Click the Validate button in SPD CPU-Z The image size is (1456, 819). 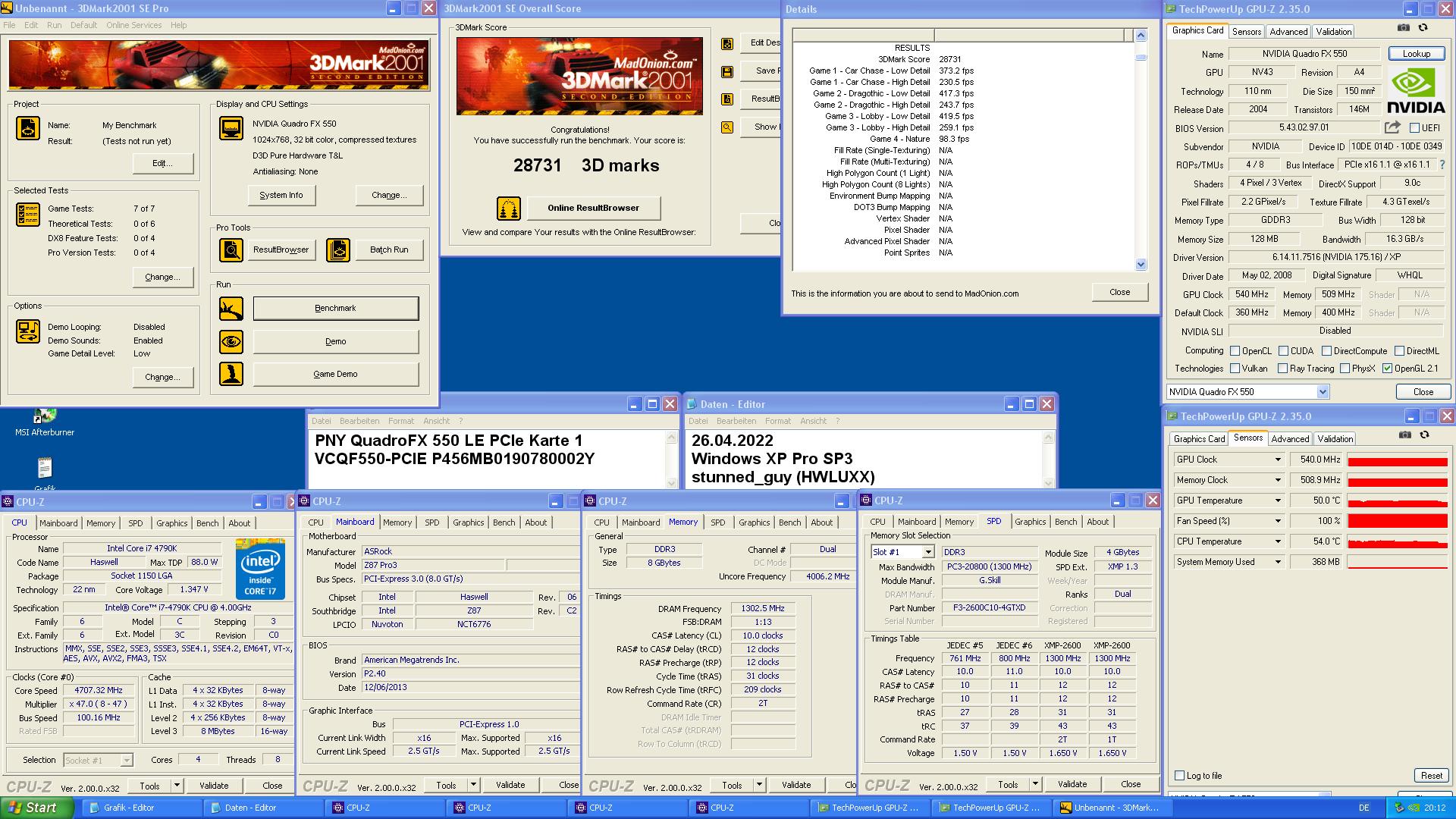(x=1072, y=784)
